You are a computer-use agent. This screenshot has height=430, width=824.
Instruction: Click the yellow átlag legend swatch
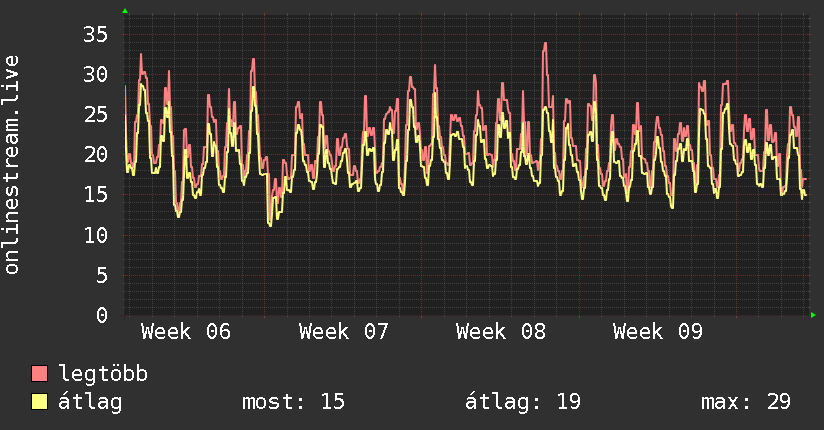tap(39, 402)
